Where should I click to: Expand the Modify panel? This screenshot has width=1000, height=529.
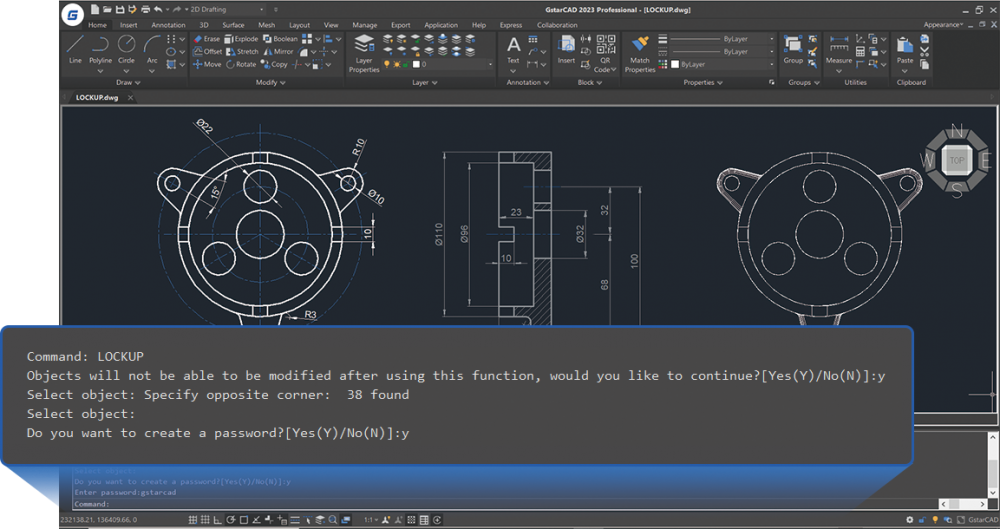[270, 82]
